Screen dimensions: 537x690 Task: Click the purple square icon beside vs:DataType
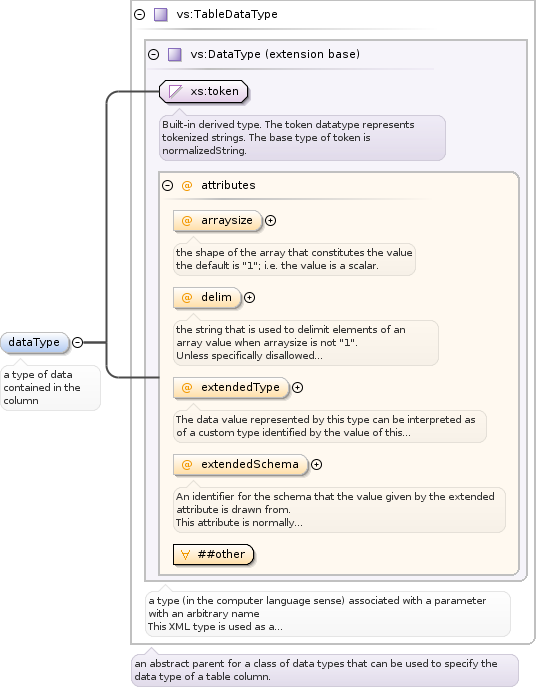pyautogui.click(x=175, y=55)
